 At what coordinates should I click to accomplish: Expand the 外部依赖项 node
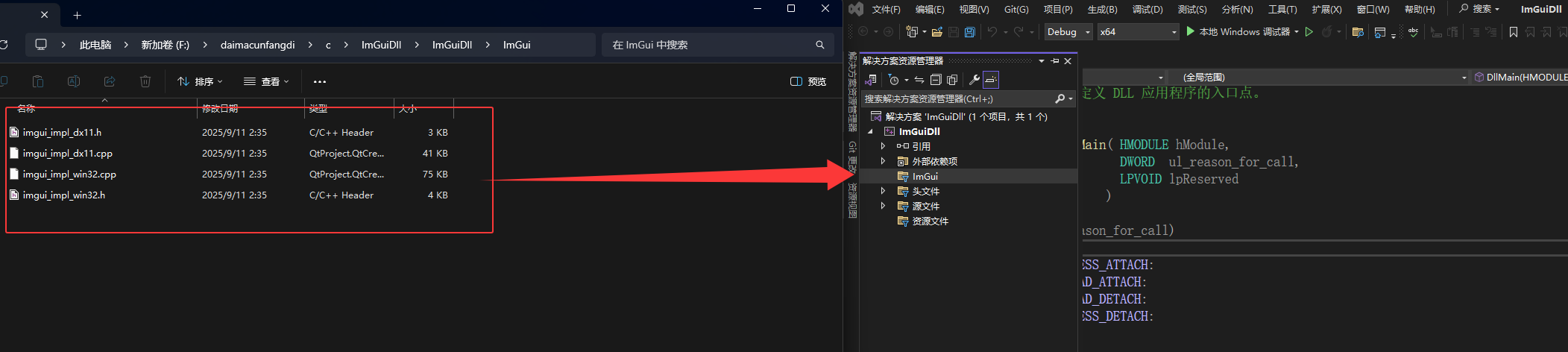884,161
